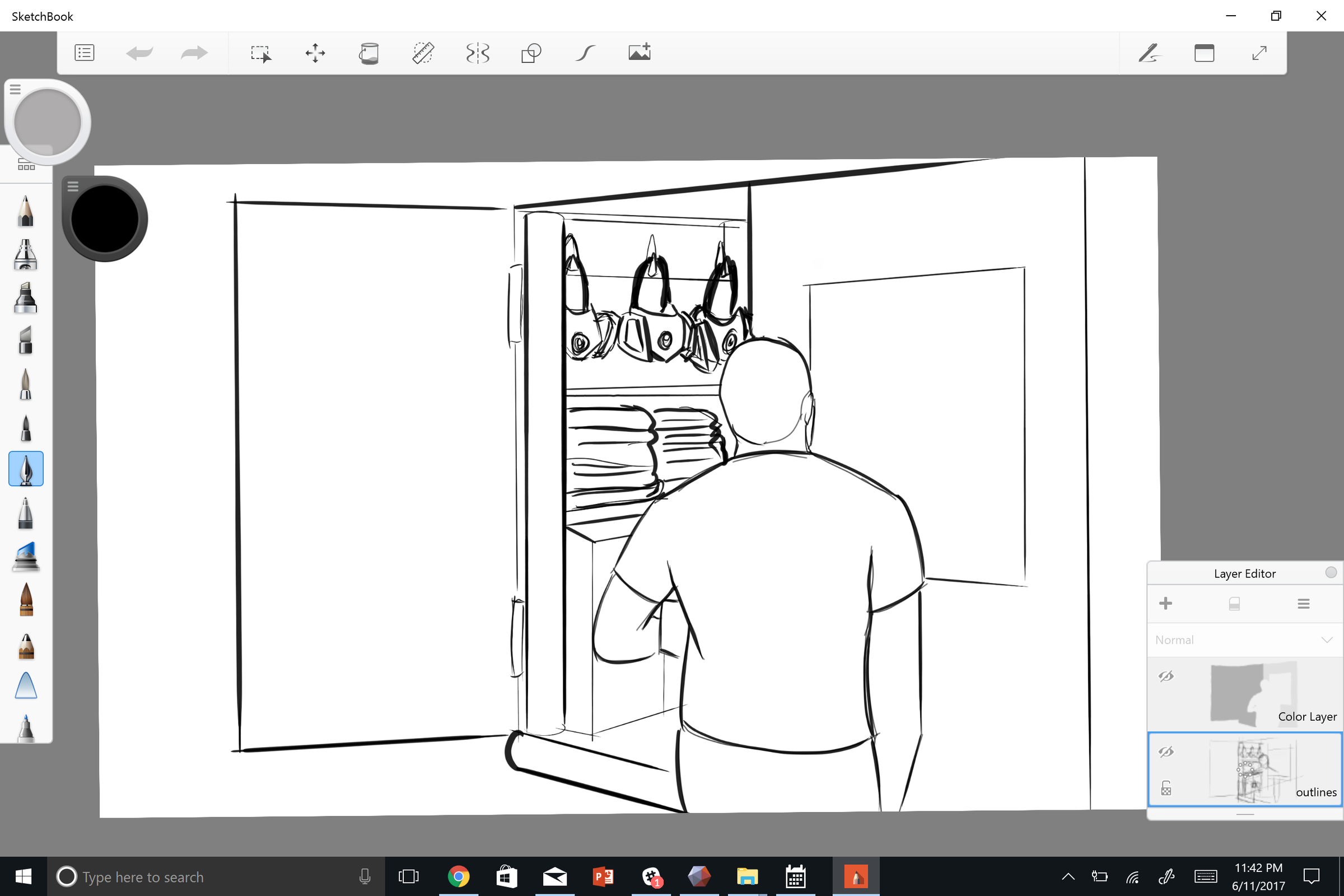Open the Layer Editor options menu
The height and width of the screenshot is (896, 1344).
pyautogui.click(x=1304, y=603)
